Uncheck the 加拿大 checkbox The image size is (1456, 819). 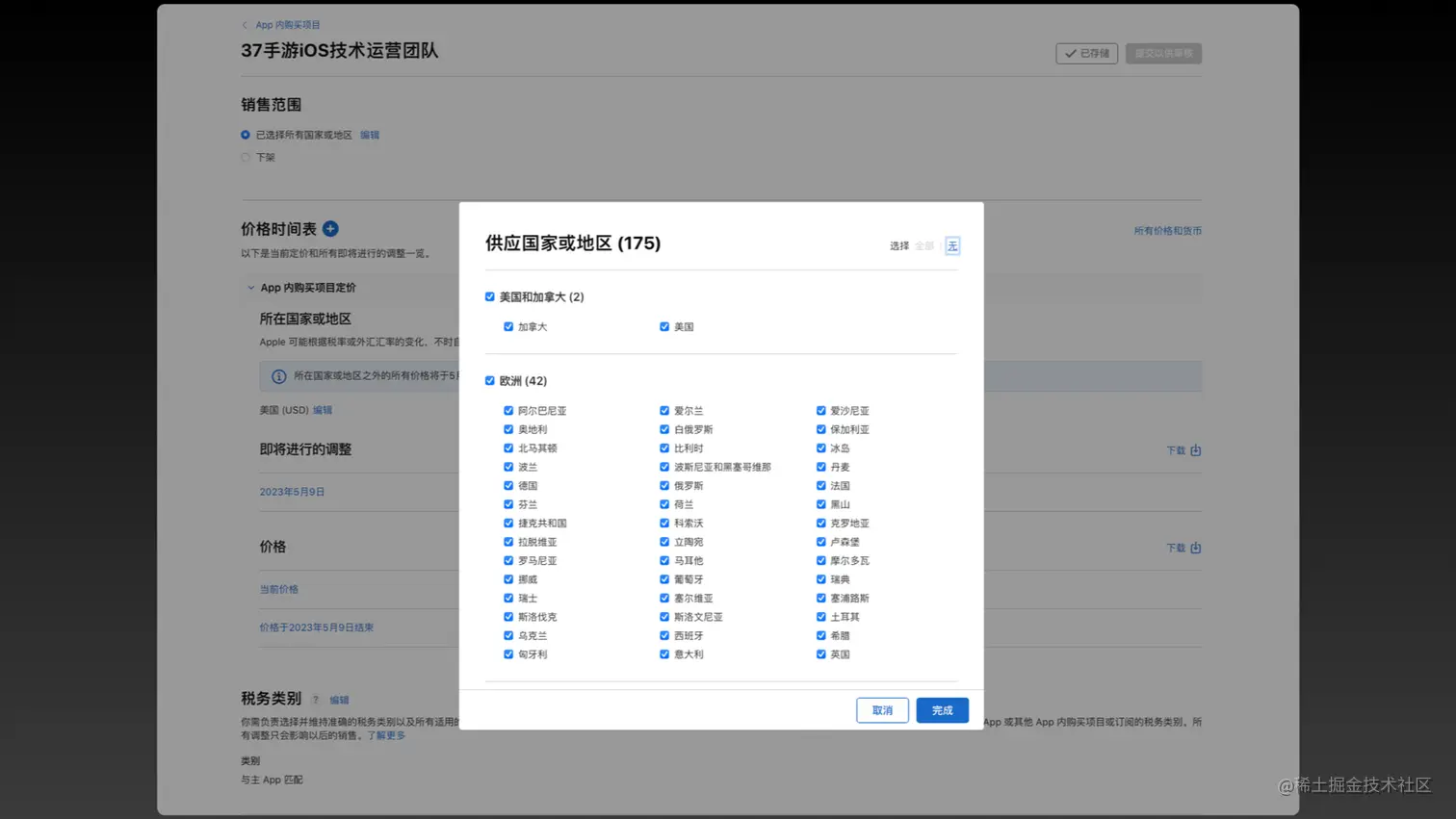tap(508, 327)
